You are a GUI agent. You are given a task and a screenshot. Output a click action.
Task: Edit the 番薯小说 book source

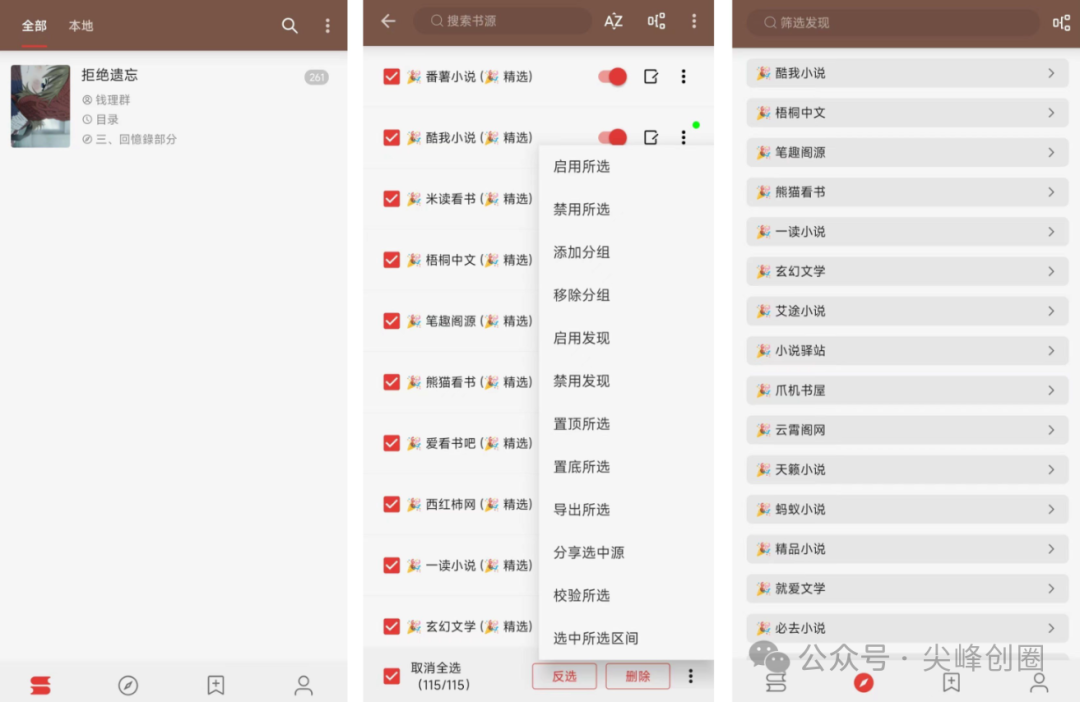(651, 76)
